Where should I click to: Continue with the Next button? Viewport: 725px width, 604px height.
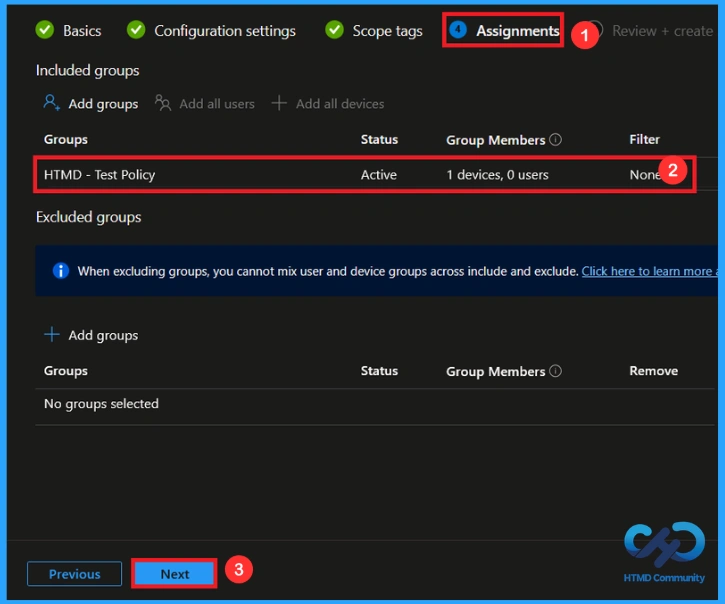pyautogui.click(x=175, y=574)
